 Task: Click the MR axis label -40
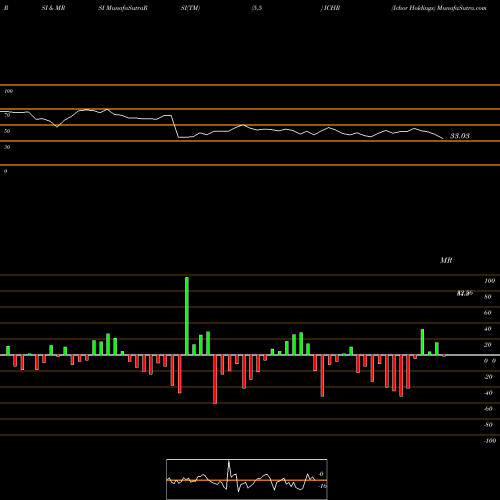[x=488, y=393]
